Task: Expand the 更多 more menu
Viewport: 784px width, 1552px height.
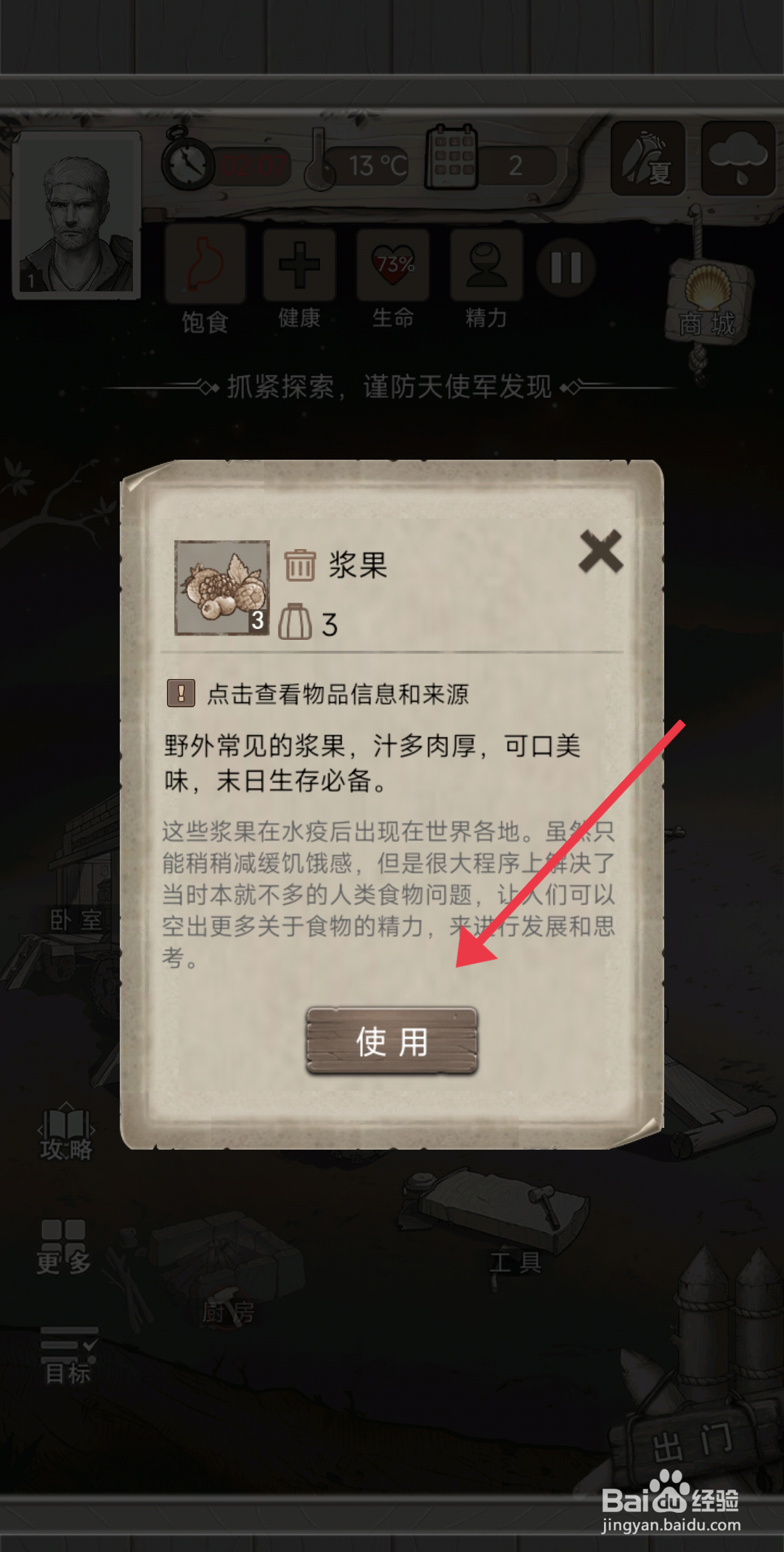Action: [63, 1246]
